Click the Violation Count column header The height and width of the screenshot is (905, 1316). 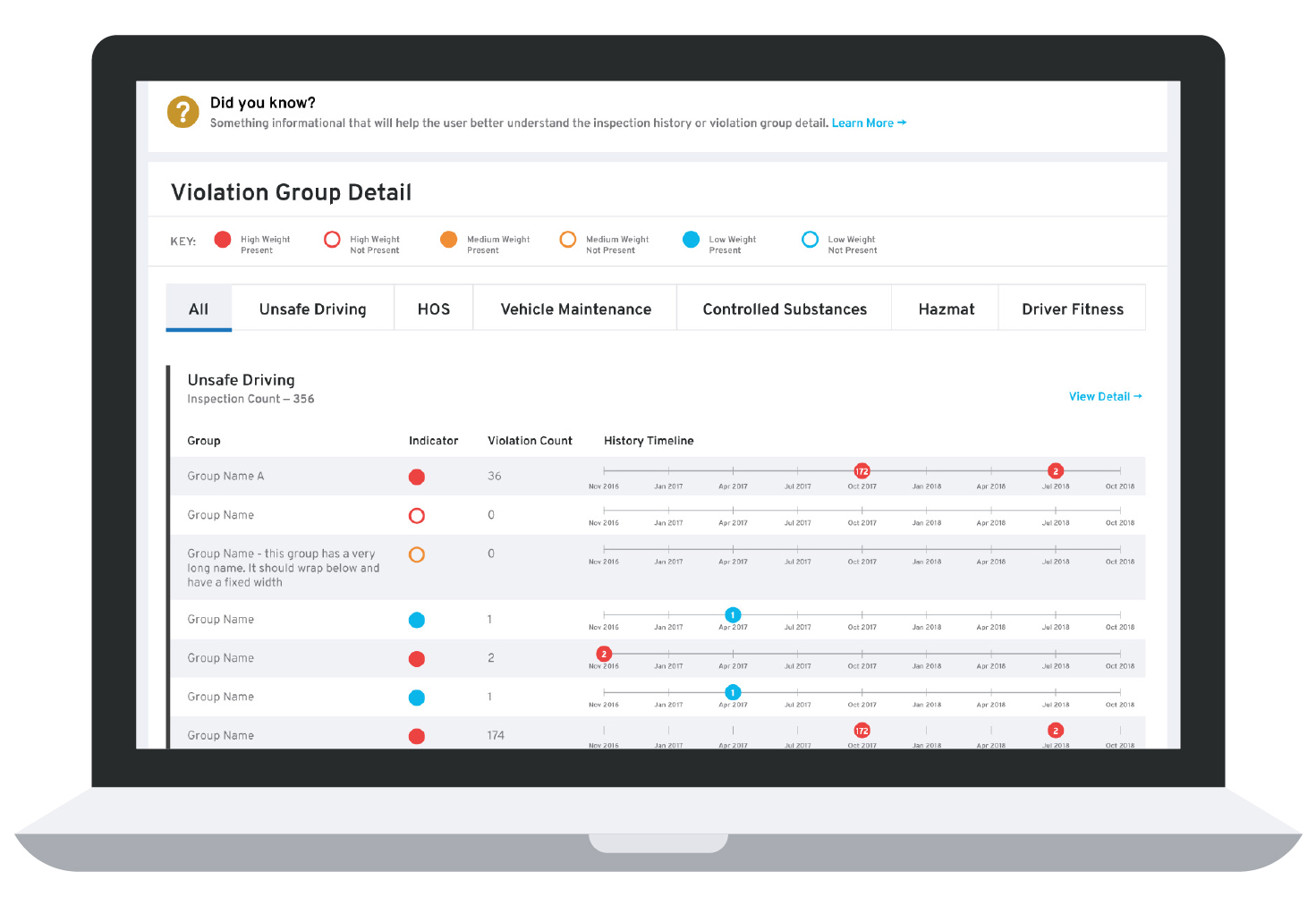pyautogui.click(x=530, y=441)
